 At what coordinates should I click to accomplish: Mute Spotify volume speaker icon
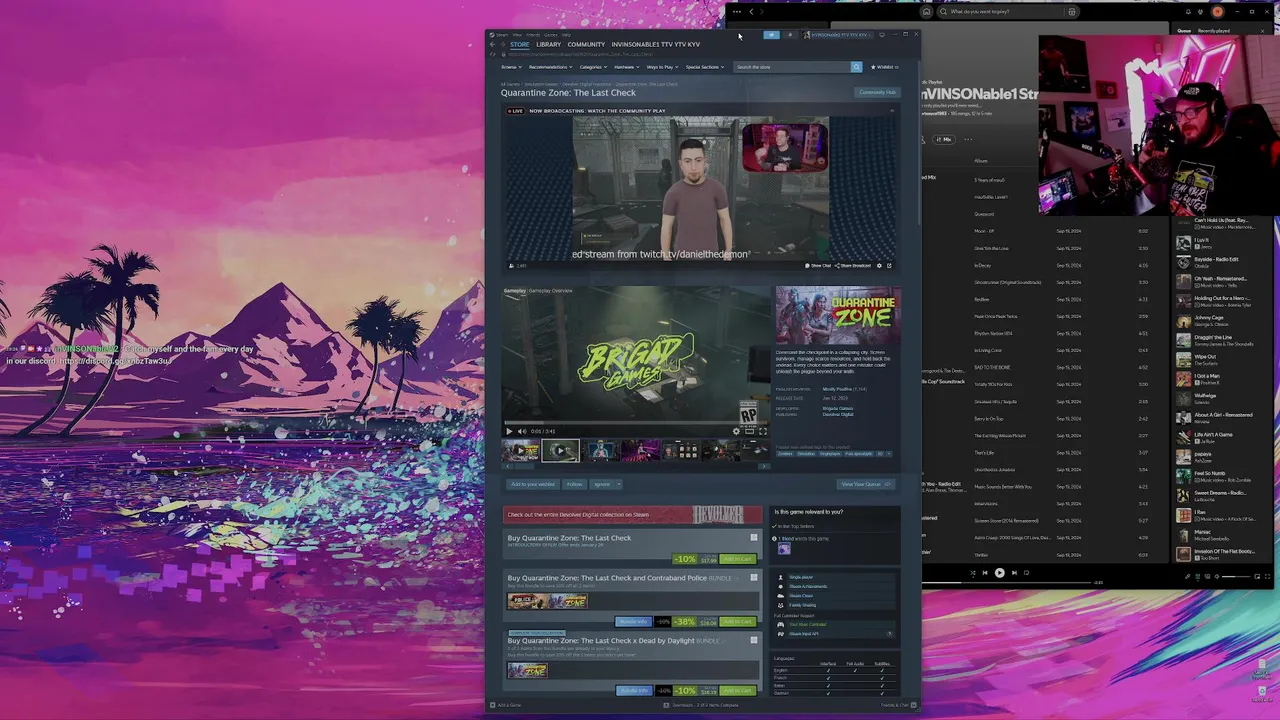[x=1217, y=577]
